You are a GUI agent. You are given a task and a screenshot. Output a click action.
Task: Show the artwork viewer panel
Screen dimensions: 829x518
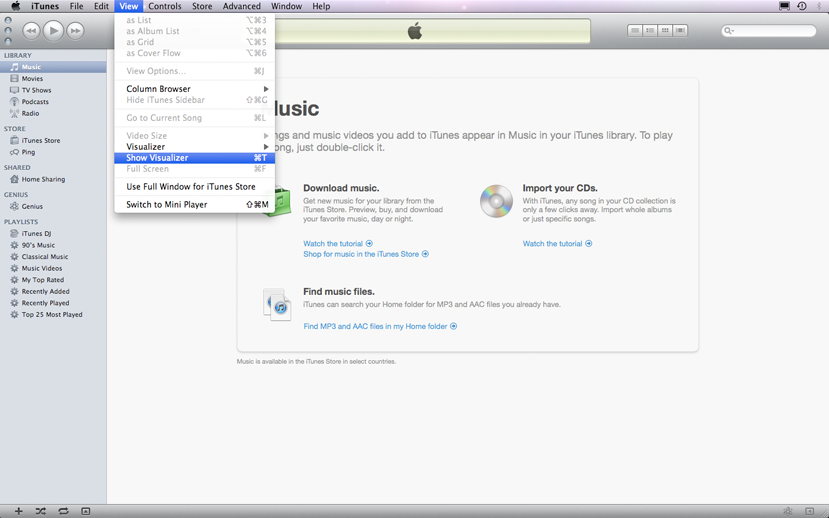(86, 511)
